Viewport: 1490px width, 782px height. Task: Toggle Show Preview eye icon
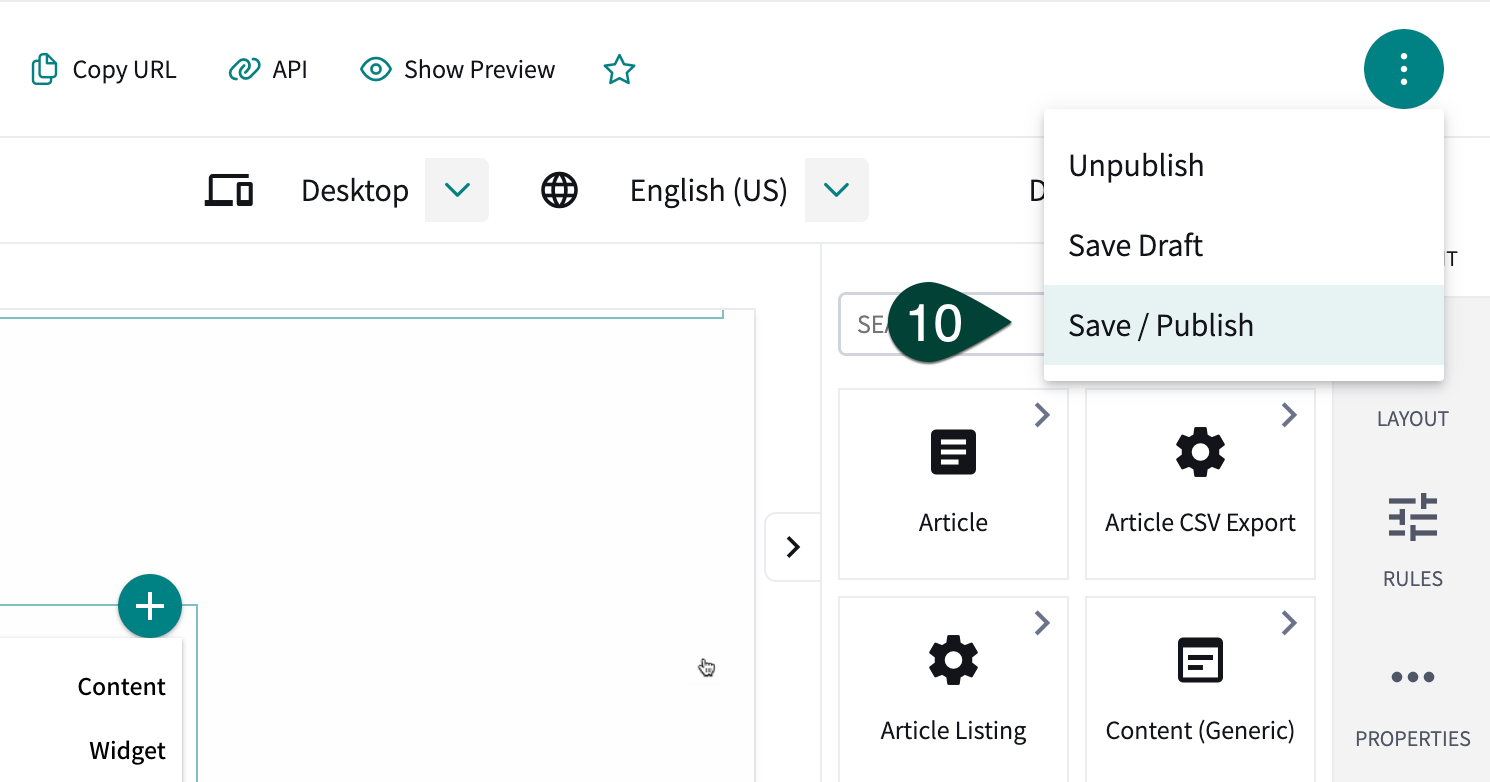(x=375, y=70)
